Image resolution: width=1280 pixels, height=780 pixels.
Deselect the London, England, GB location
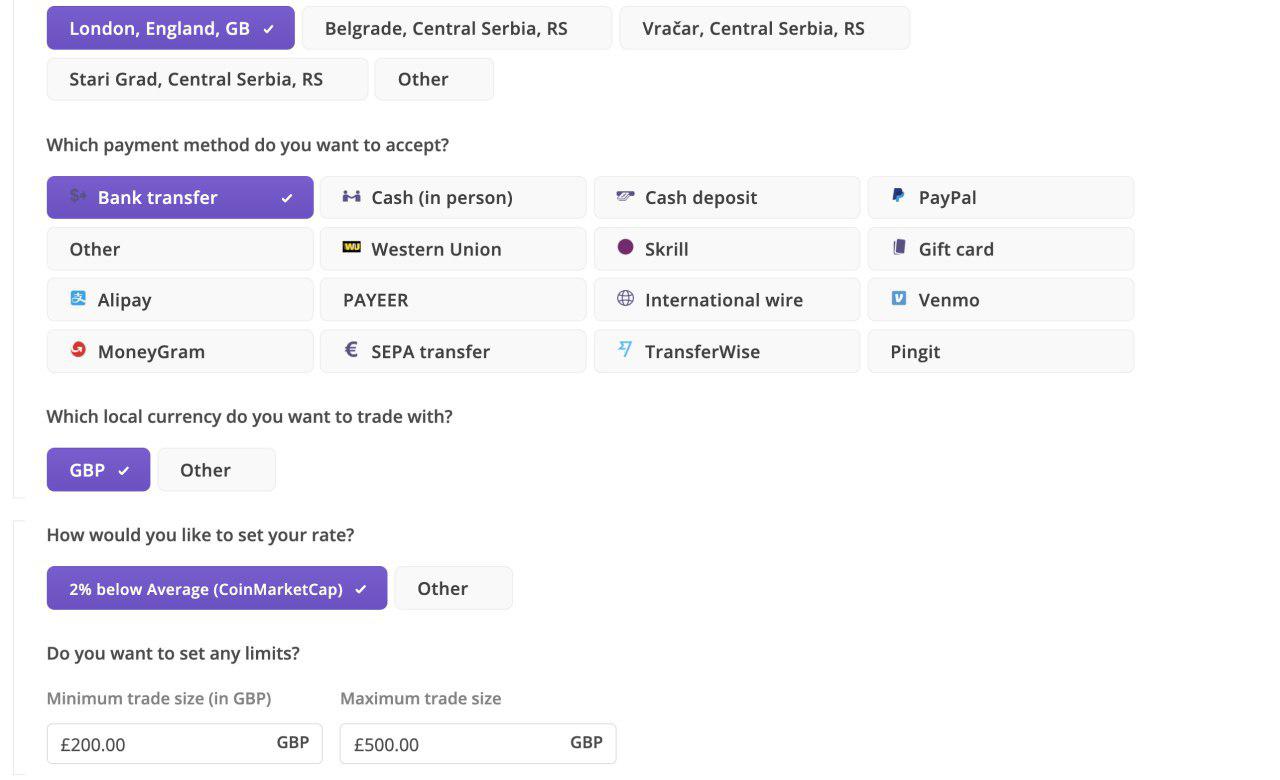(170, 27)
